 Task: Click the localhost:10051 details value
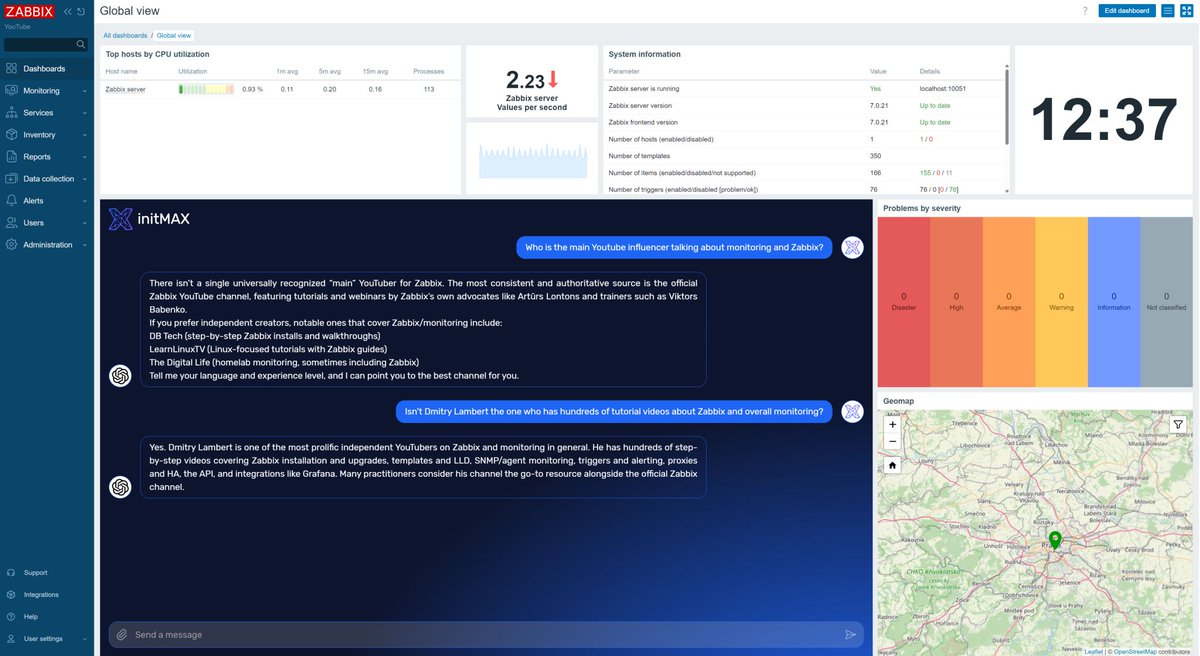[x=943, y=89]
